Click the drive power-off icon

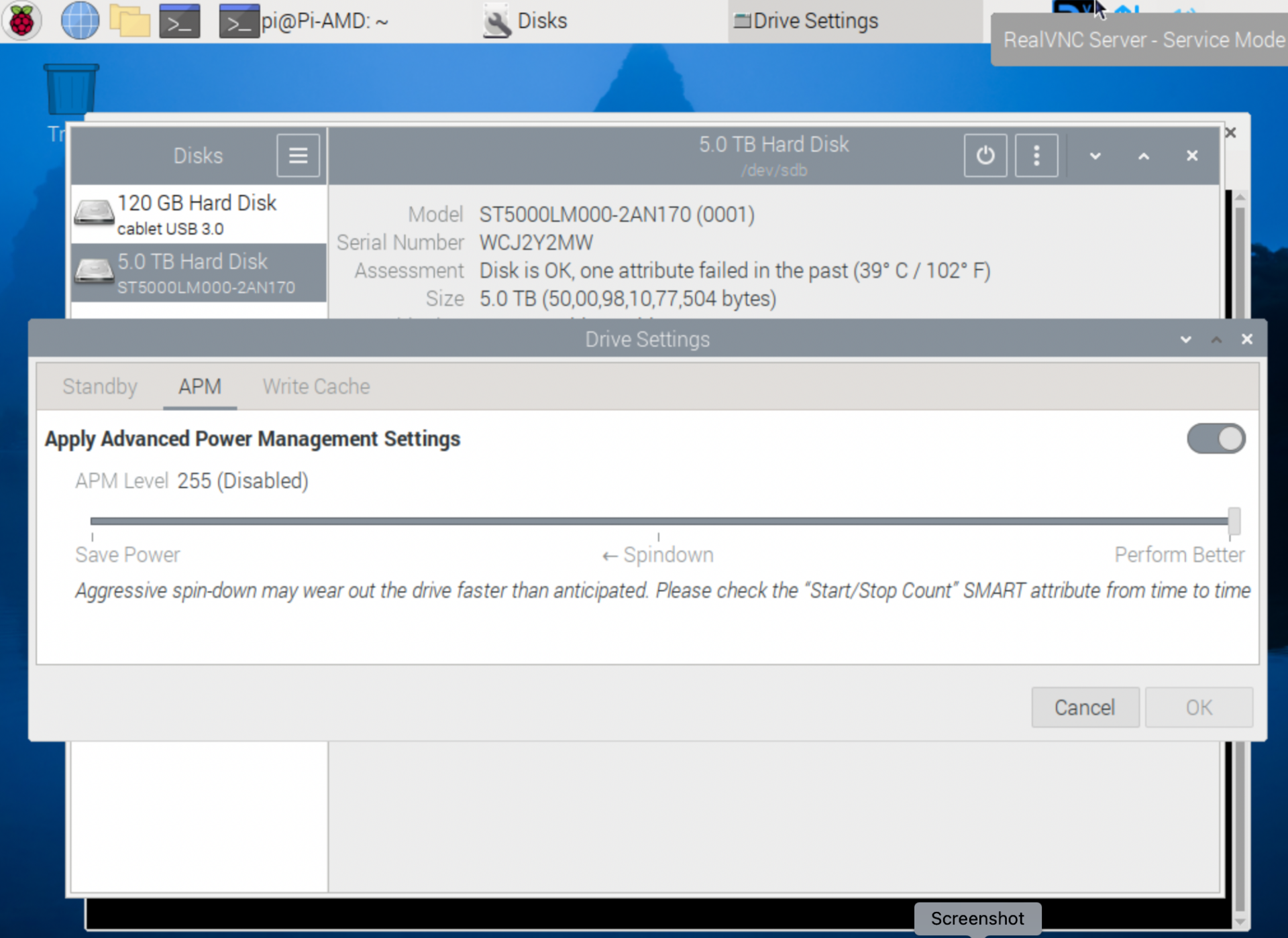[x=985, y=155]
